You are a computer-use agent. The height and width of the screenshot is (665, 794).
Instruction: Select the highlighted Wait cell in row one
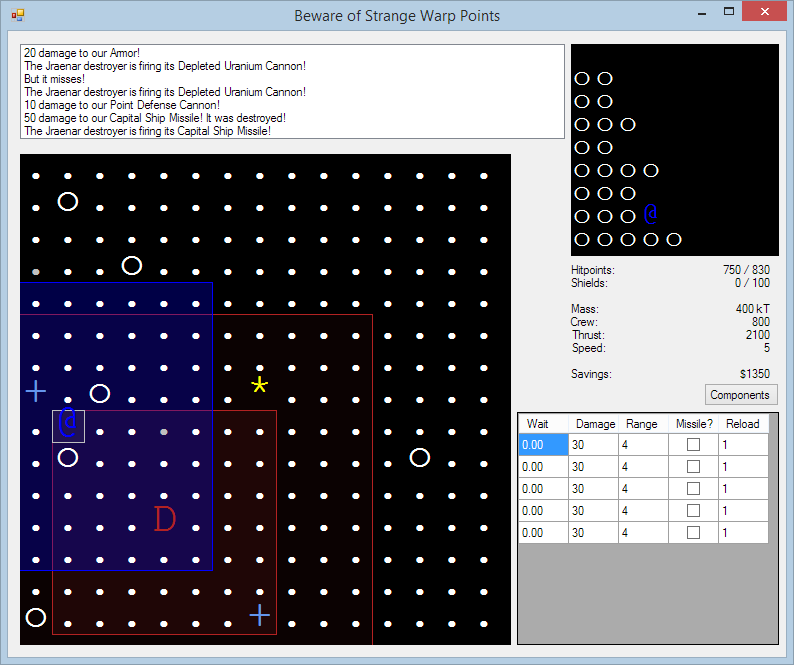pos(543,445)
